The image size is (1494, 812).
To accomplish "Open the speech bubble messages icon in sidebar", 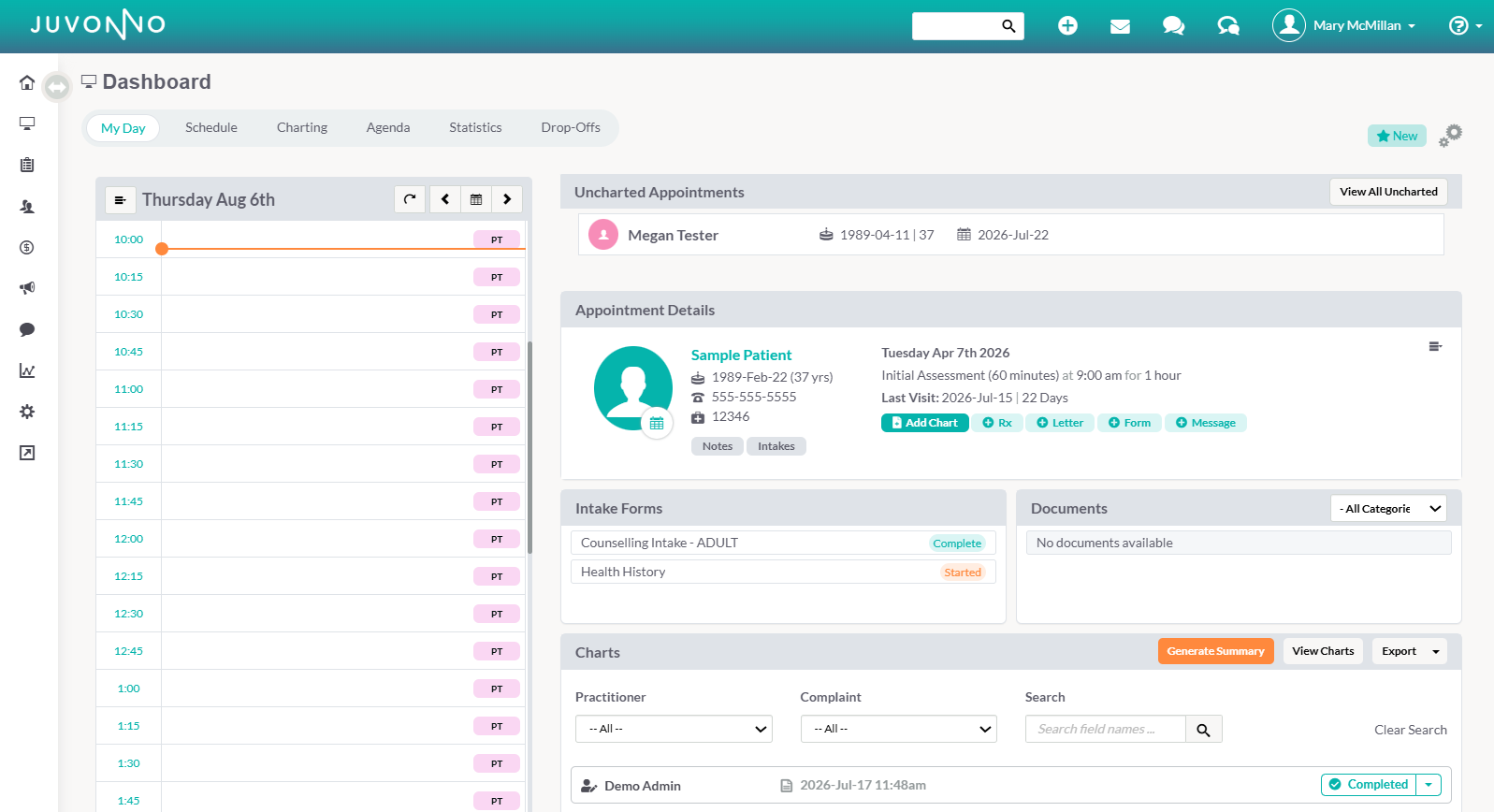I will [27, 329].
